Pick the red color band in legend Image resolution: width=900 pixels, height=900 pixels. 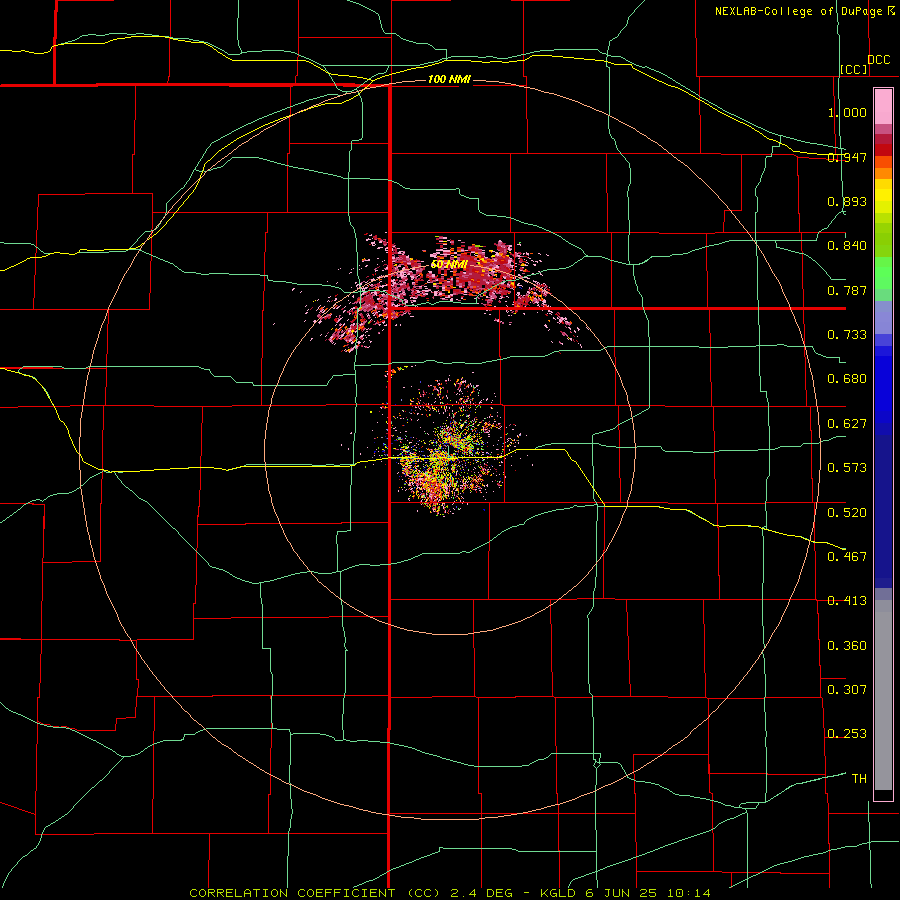(x=883, y=150)
